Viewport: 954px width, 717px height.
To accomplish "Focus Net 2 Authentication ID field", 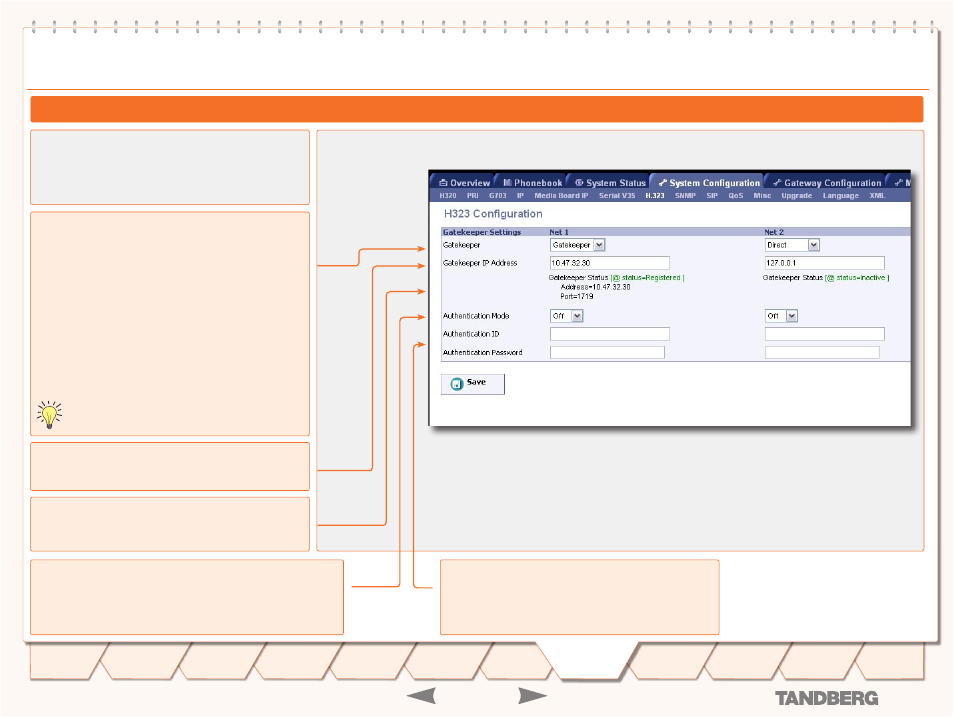I will click(x=824, y=334).
